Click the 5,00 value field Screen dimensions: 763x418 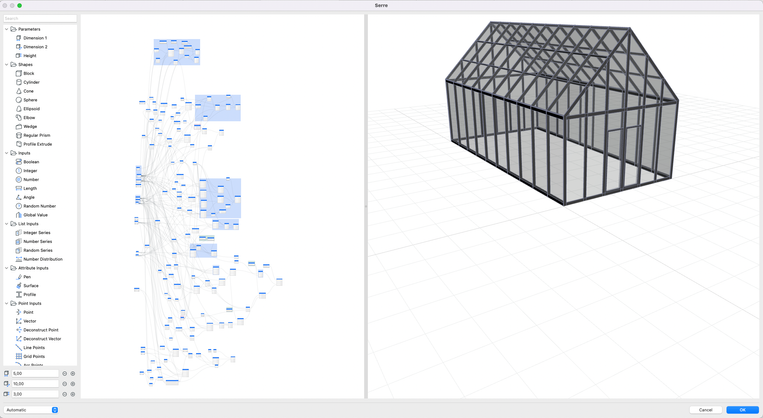click(x=35, y=373)
